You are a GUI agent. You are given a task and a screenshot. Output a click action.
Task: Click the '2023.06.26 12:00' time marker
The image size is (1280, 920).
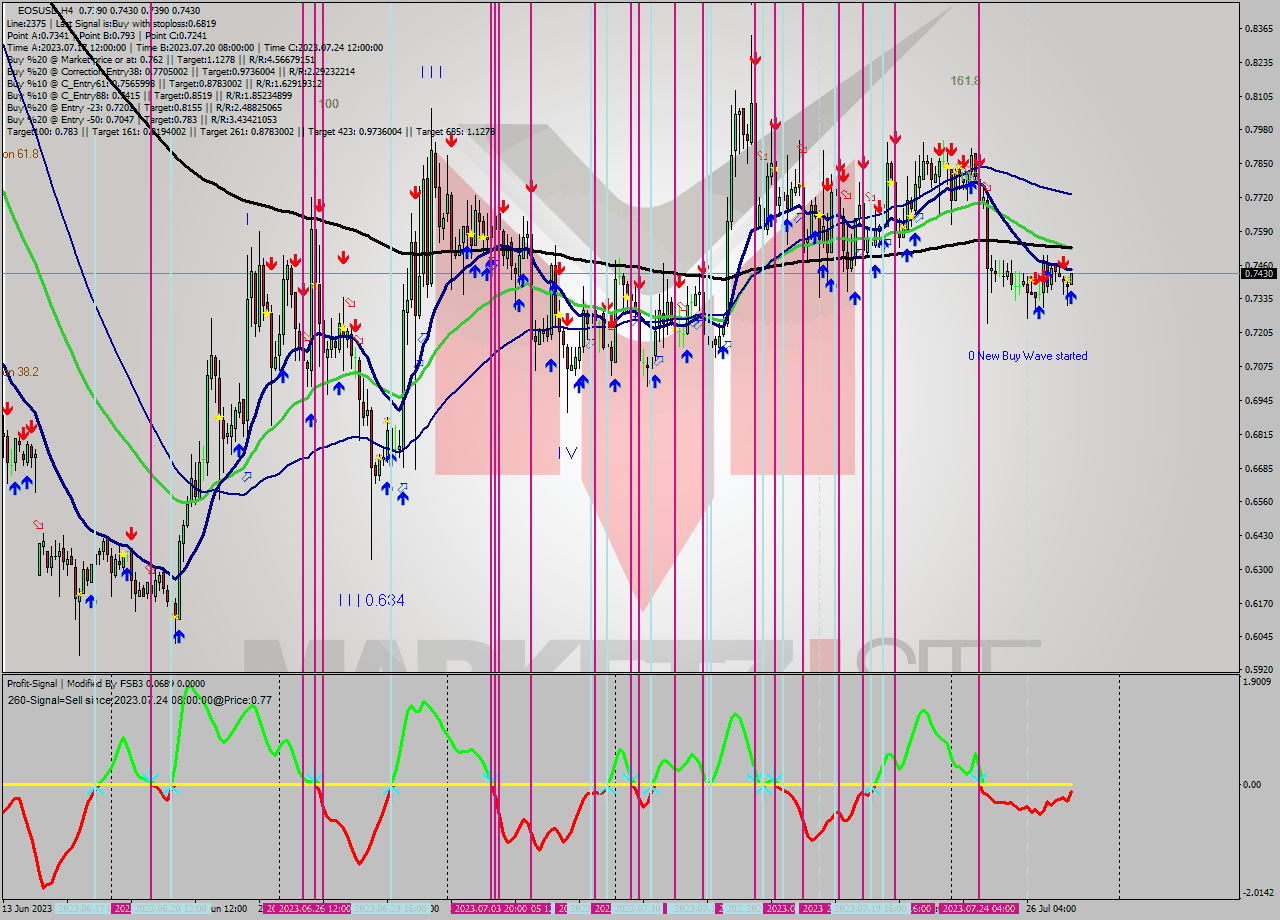[x=314, y=909]
